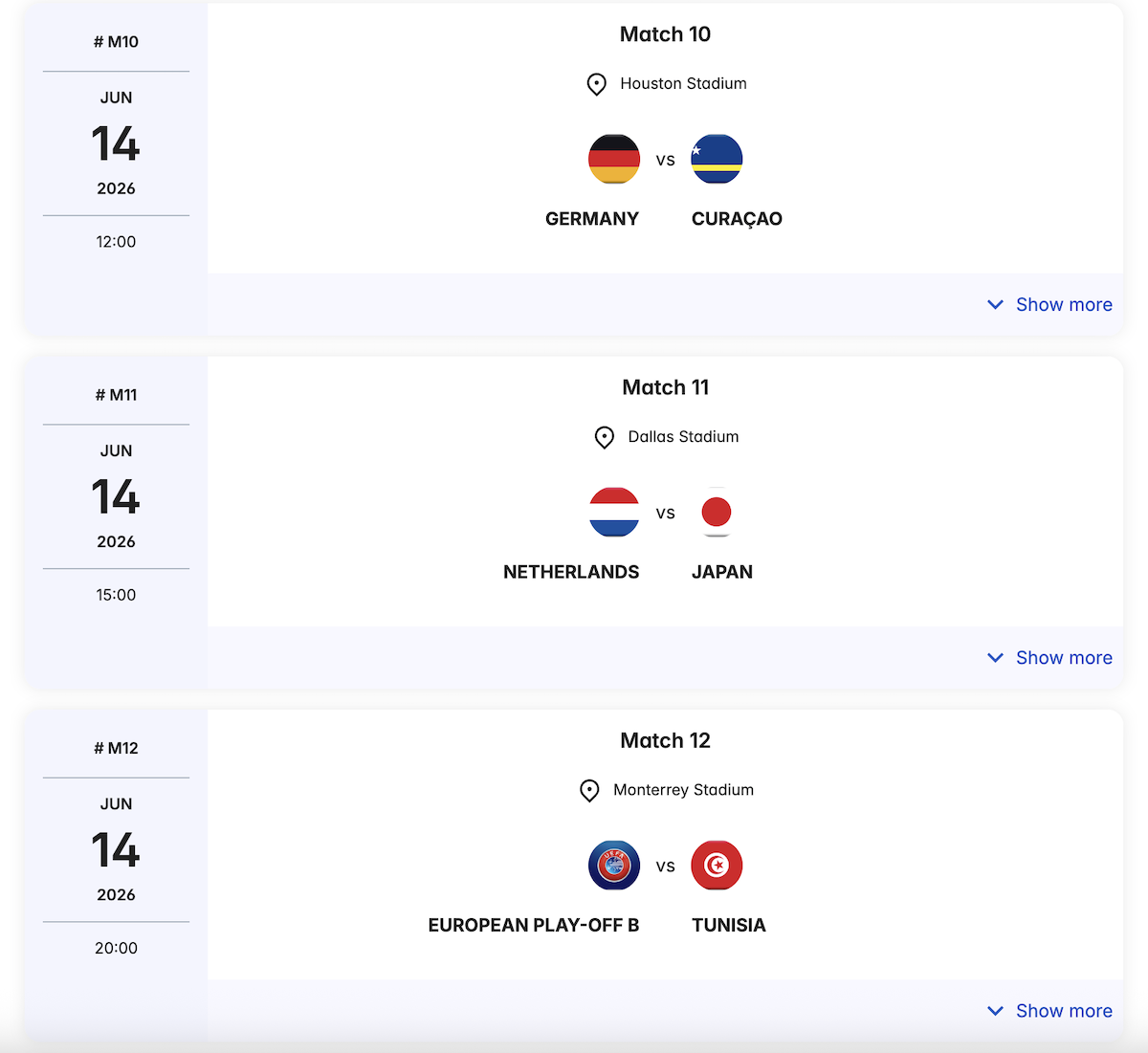Select the NETHERLANDS team name

(571, 572)
